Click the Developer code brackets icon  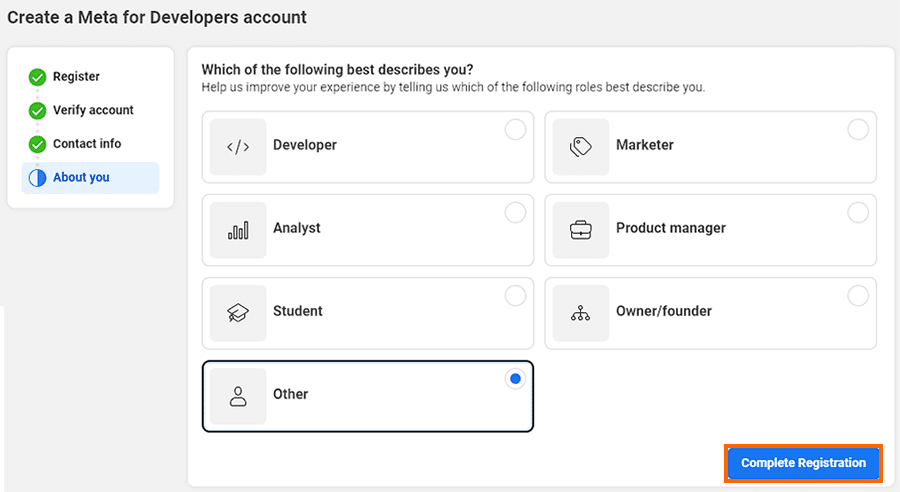pyautogui.click(x=238, y=146)
